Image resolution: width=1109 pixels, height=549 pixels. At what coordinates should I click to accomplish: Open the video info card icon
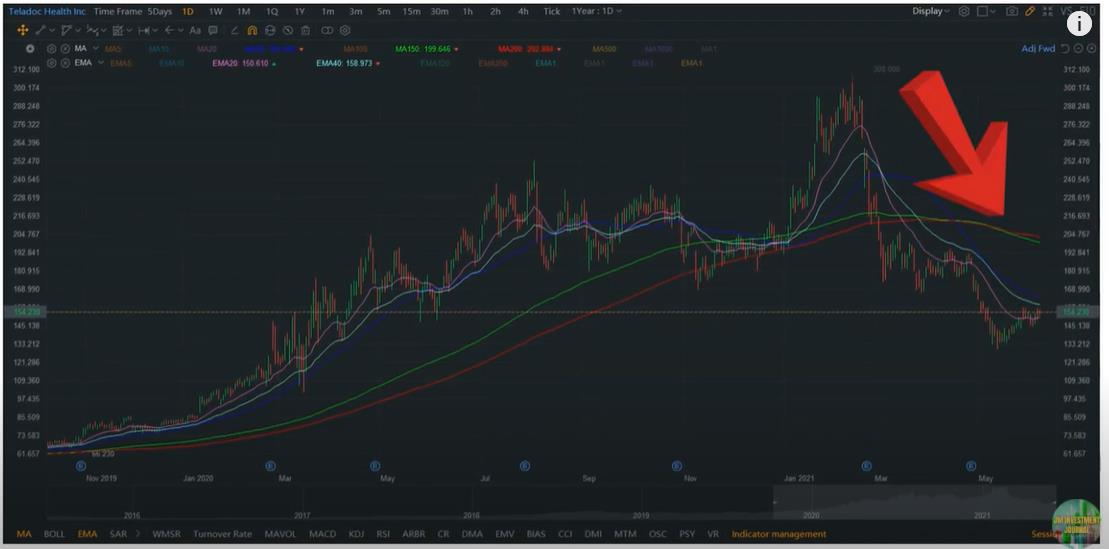pyautogui.click(x=1079, y=23)
